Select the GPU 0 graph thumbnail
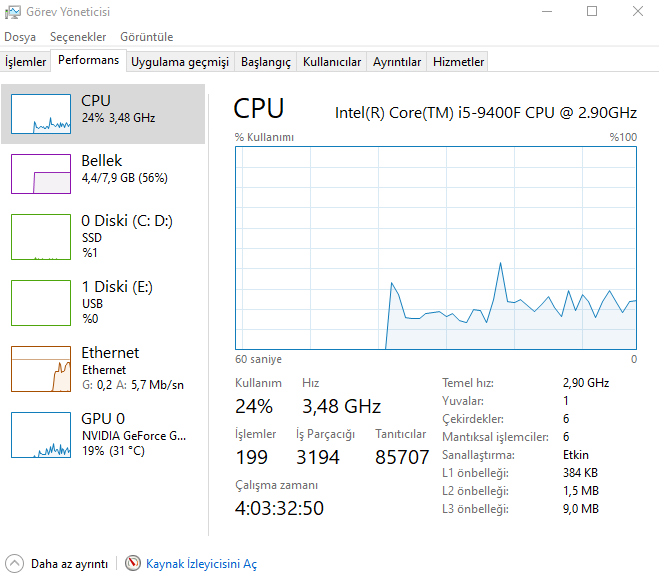659x581 pixels. coord(41,435)
